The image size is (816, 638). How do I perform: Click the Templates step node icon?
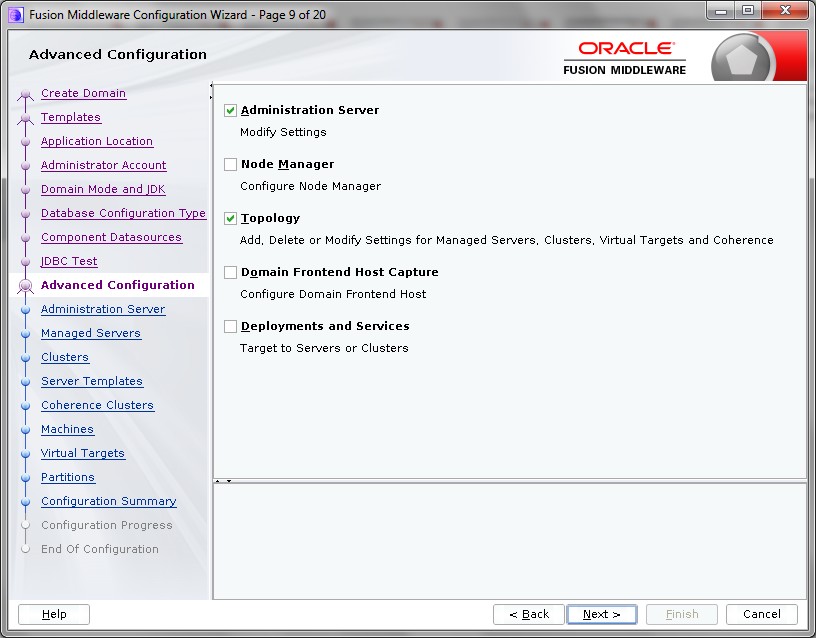pos(26,118)
